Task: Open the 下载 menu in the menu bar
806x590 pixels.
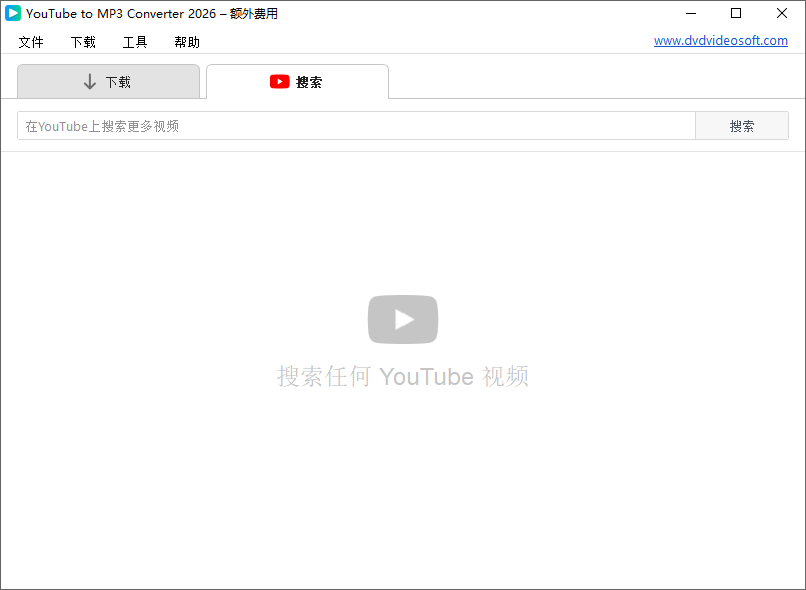Action: (83, 42)
